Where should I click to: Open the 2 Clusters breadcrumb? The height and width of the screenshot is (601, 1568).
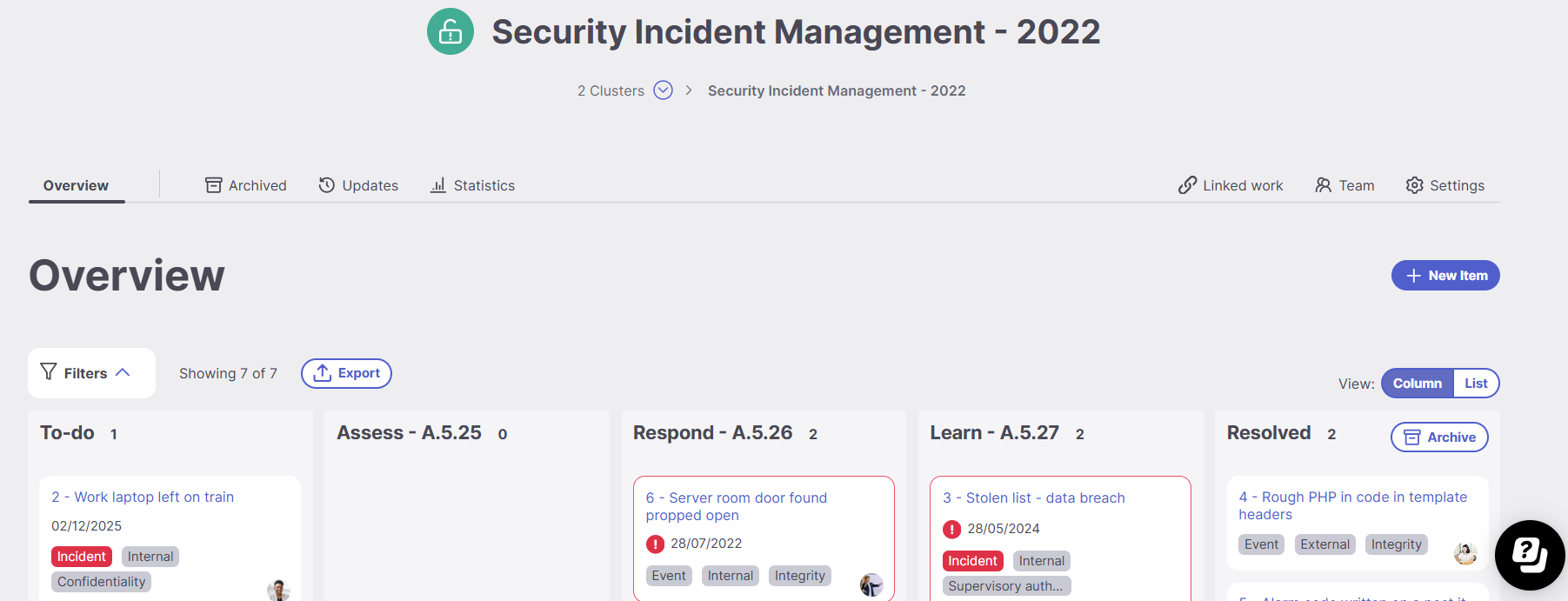(x=611, y=90)
